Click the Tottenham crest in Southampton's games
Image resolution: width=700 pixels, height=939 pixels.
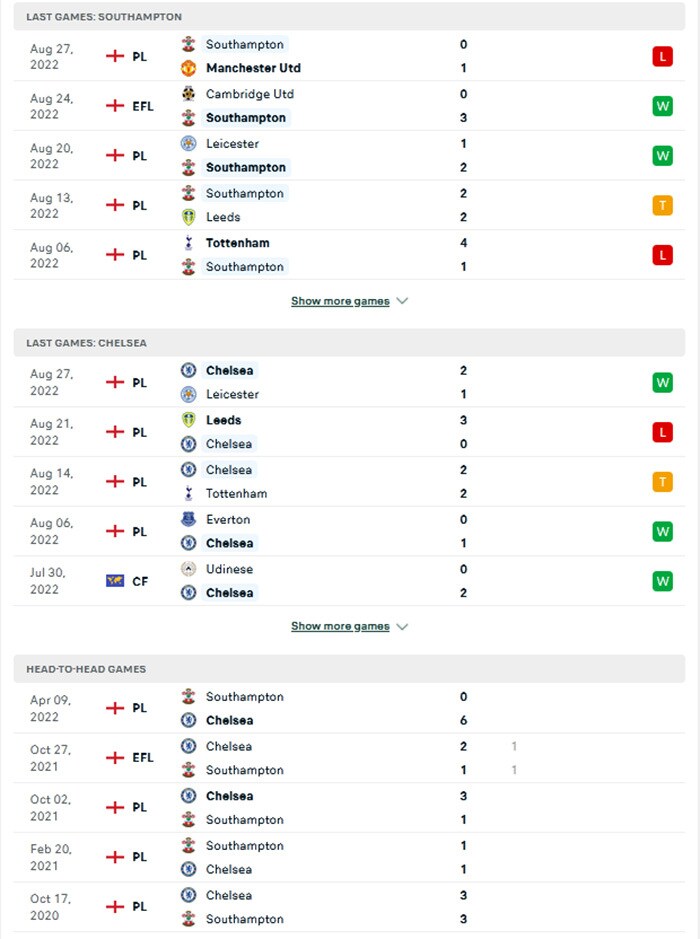[x=188, y=243]
